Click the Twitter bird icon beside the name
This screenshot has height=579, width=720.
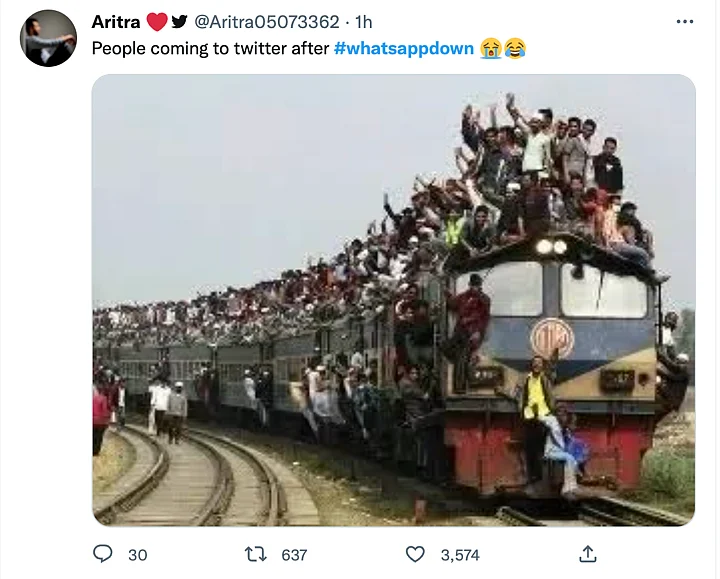(x=179, y=22)
